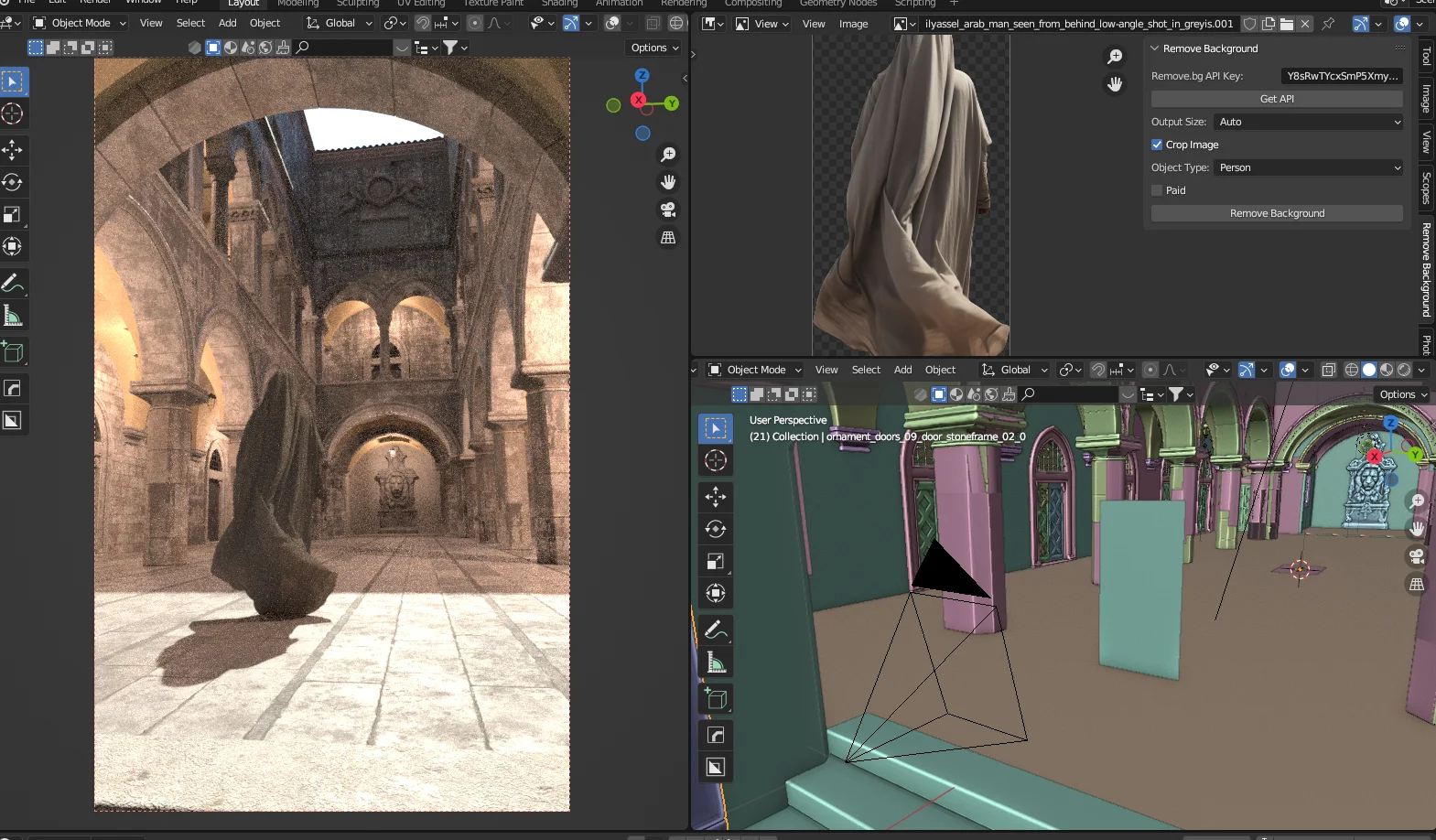Viewport: 1436px width, 840px height.
Task: Toggle X-ray in lower-right viewport header
Action: pyautogui.click(x=1328, y=370)
